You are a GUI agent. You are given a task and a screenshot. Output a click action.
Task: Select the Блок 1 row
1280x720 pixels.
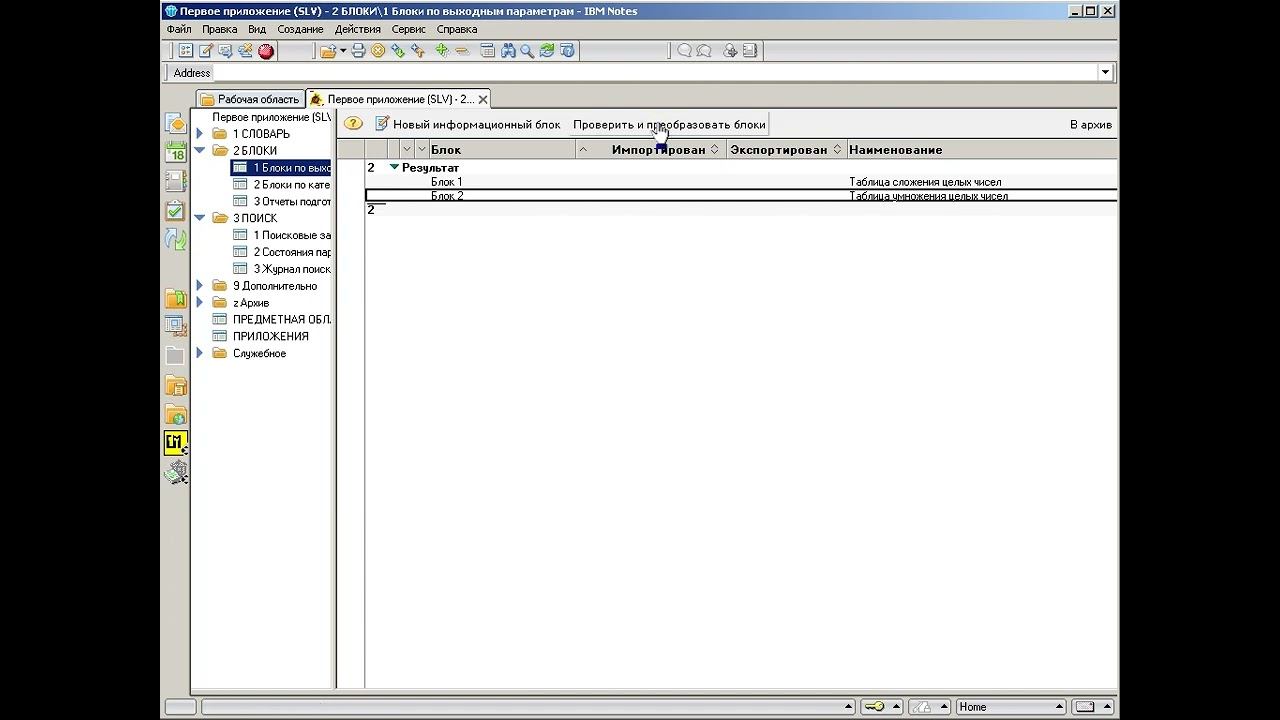(x=741, y=182)
